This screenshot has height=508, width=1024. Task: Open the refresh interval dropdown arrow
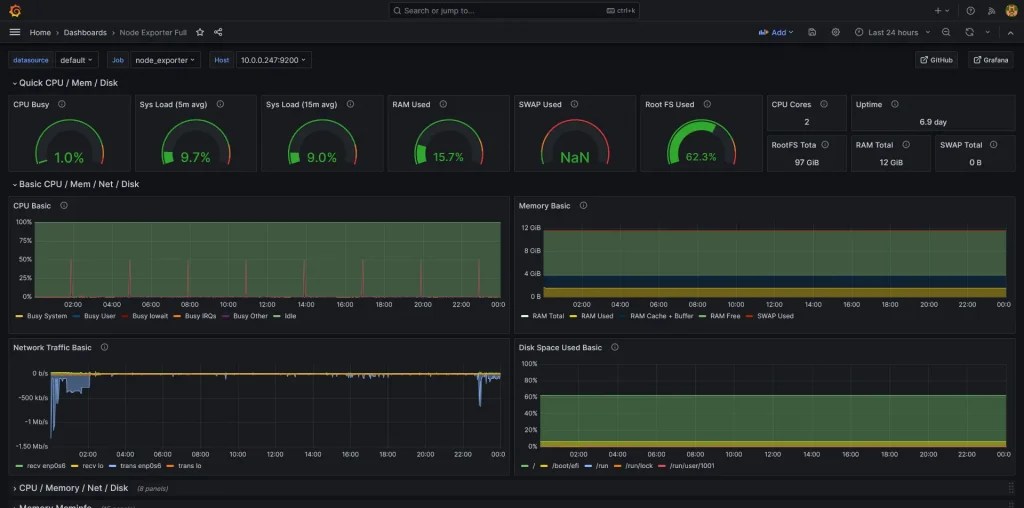(987, 32)
